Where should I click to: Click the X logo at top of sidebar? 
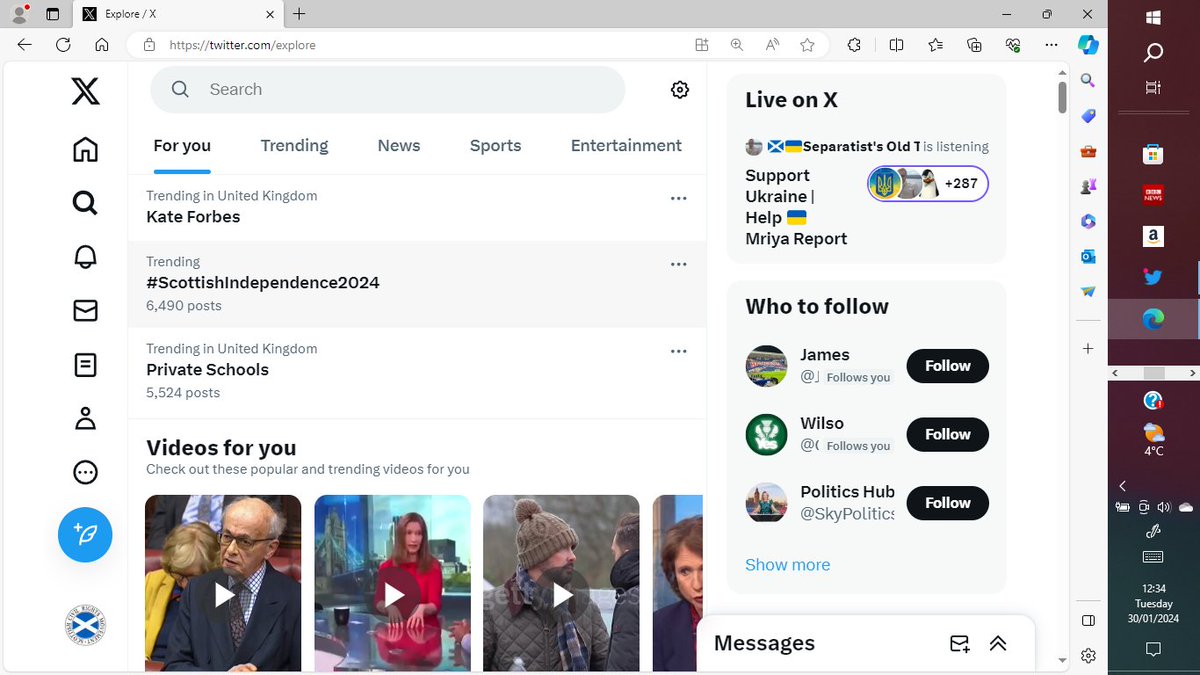tap(85, 91)
